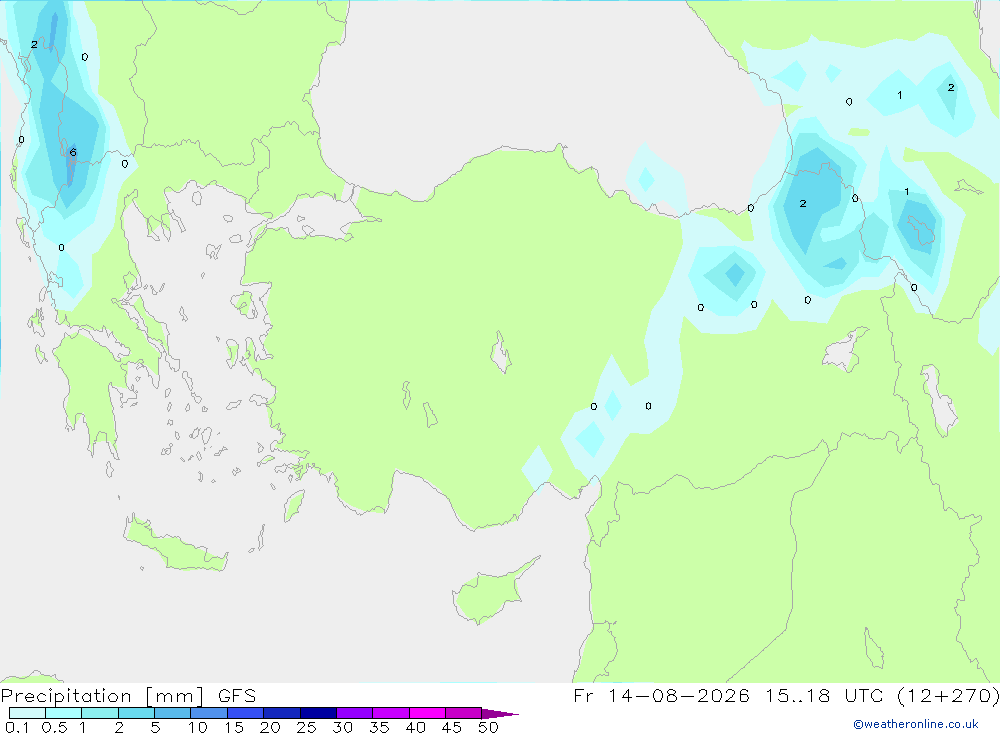Viewport: 1000px width, 733px height.
Task: Pick the 45–50 mm legend swatch
Action: tap(464, 713)
